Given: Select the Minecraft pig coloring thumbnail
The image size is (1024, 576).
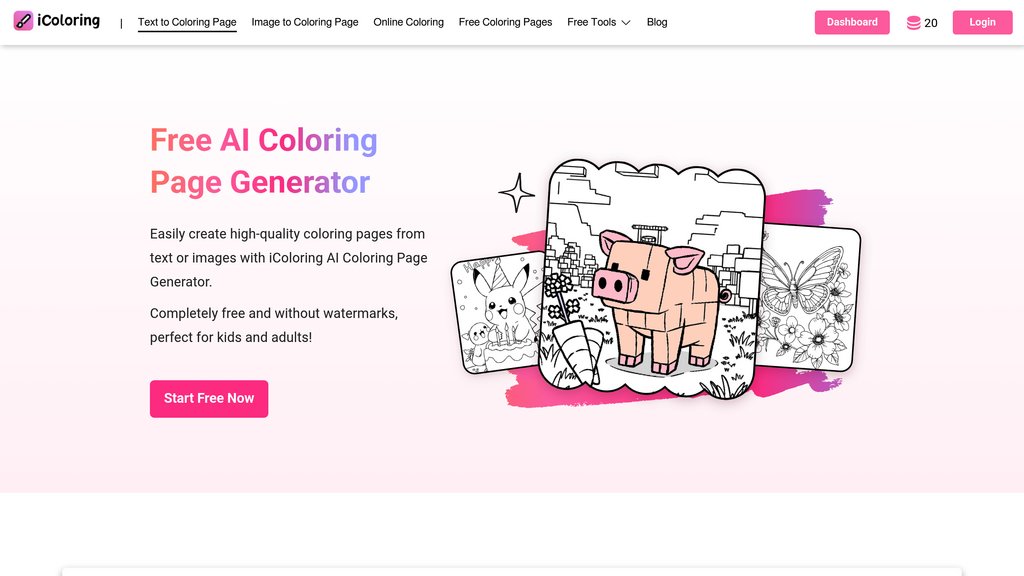Looking at the screenshot, I should (x=652, y=278).
